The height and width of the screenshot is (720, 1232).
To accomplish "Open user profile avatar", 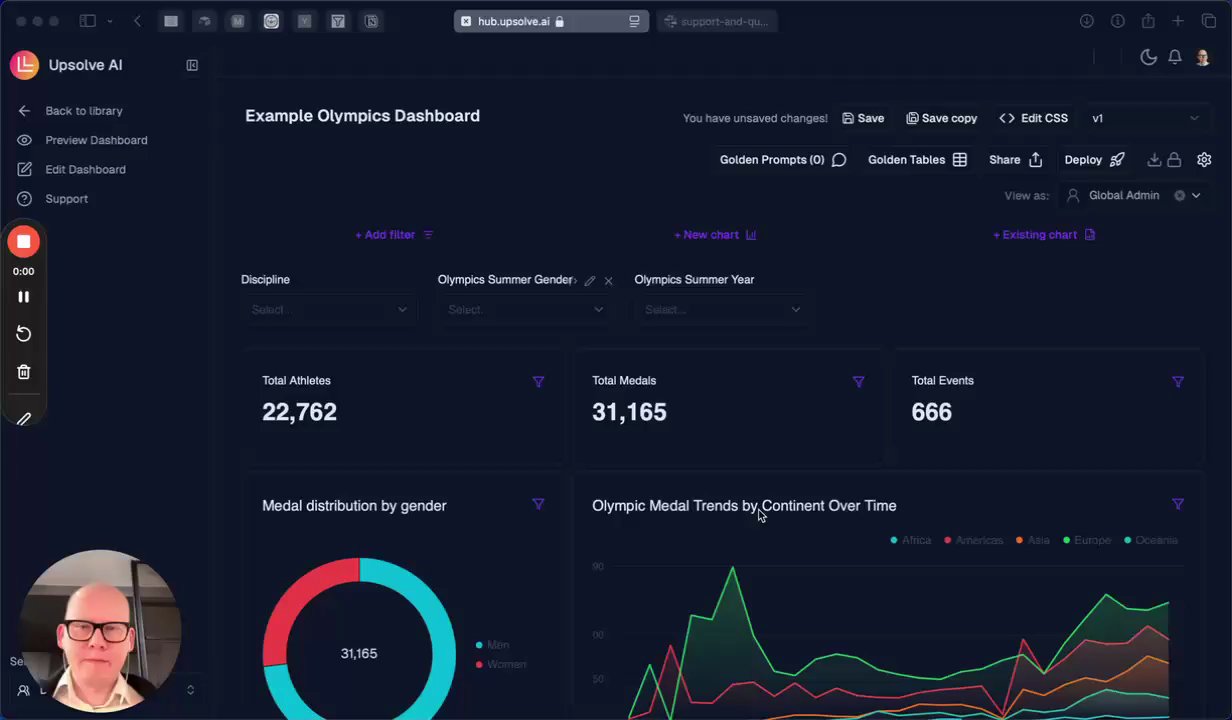I will 1203,57.
